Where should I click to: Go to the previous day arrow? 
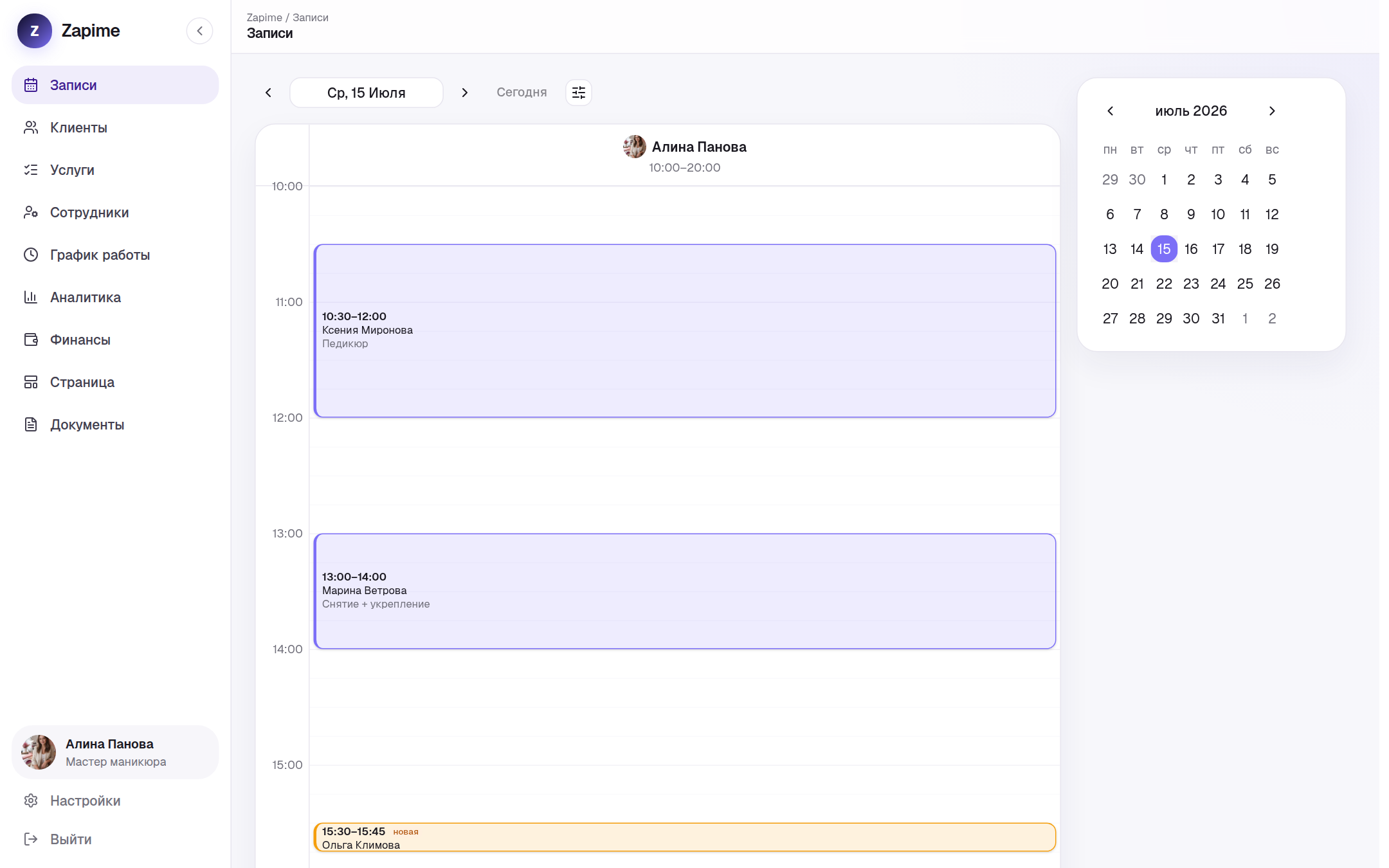point(268,93)
